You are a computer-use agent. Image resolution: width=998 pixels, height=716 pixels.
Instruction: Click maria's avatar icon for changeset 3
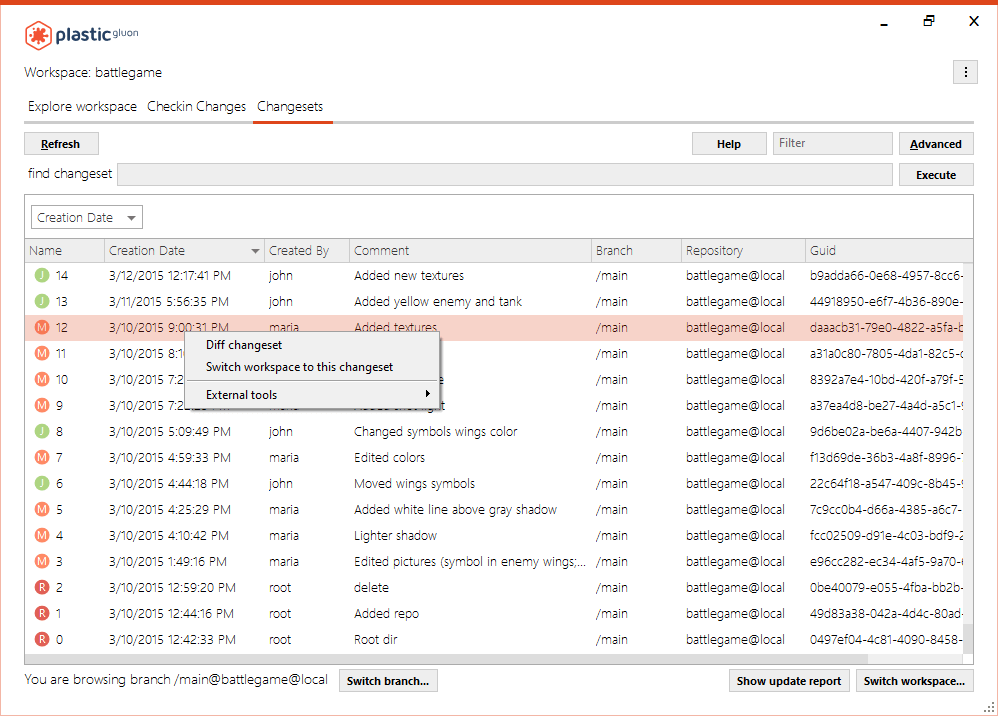click(x=42, y=561)
